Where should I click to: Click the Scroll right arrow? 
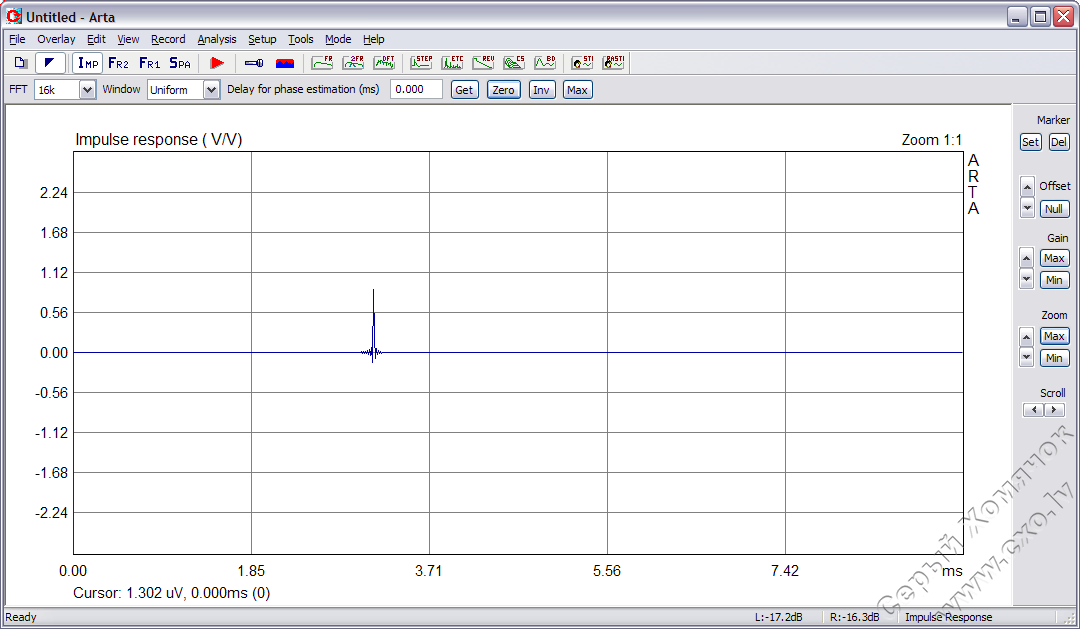1054,410
